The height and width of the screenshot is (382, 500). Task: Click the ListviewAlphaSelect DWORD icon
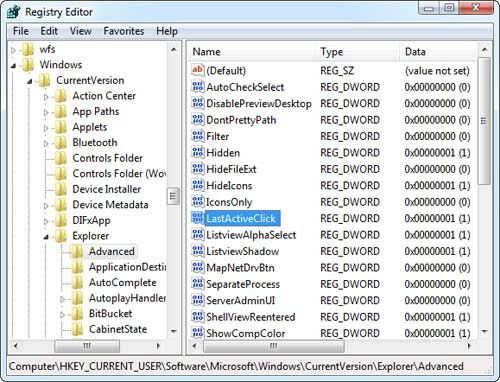197,234
